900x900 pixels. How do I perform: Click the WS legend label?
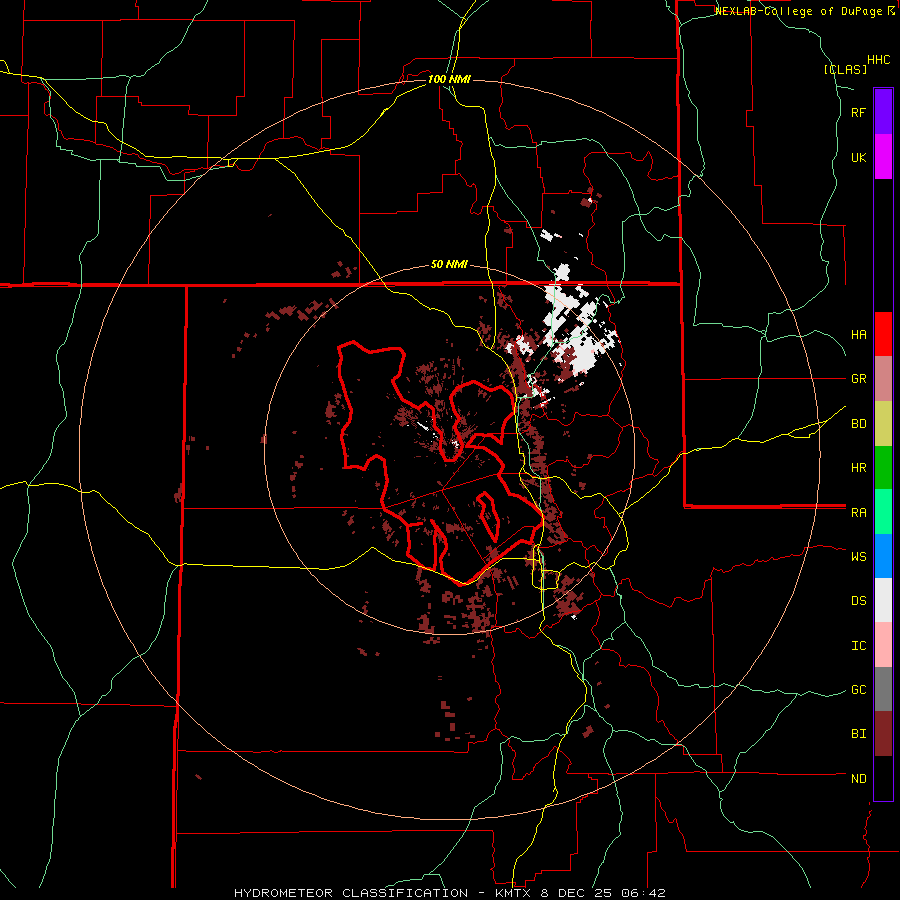pyautogui.click(x=859, y=556)
